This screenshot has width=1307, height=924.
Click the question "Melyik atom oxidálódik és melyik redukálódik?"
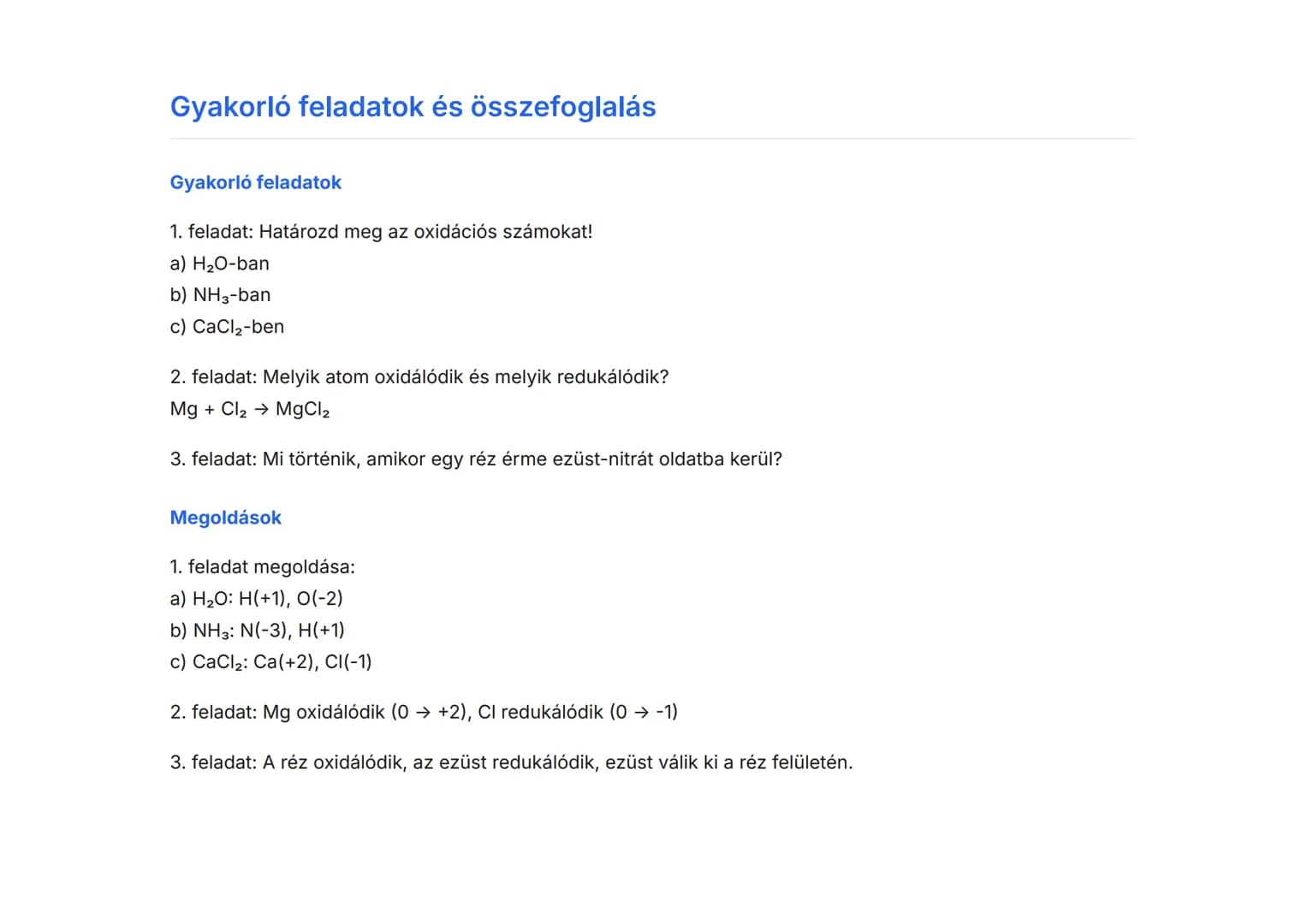pos(466,377)
